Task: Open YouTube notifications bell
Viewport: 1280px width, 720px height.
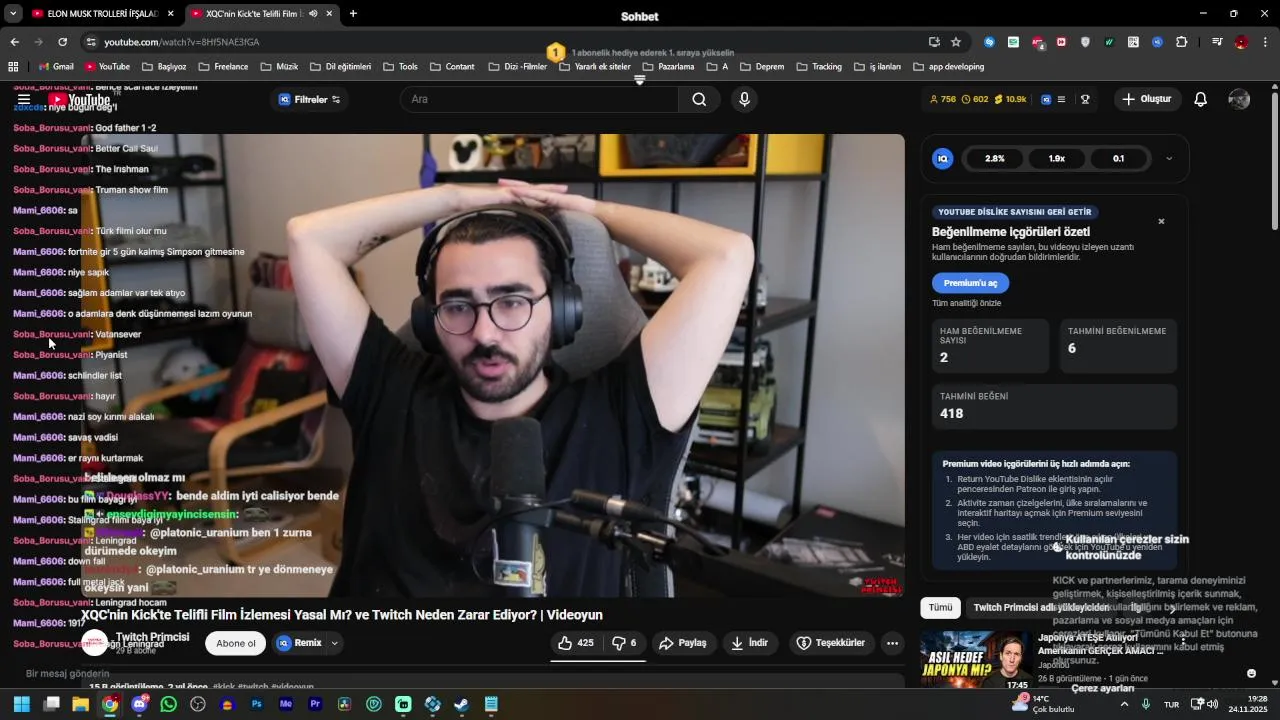Action: [x=1201, y=99]
